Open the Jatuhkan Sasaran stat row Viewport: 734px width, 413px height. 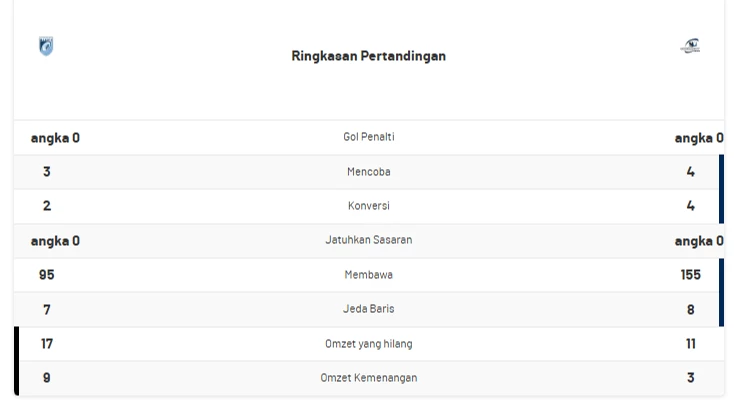coord(368,240)
